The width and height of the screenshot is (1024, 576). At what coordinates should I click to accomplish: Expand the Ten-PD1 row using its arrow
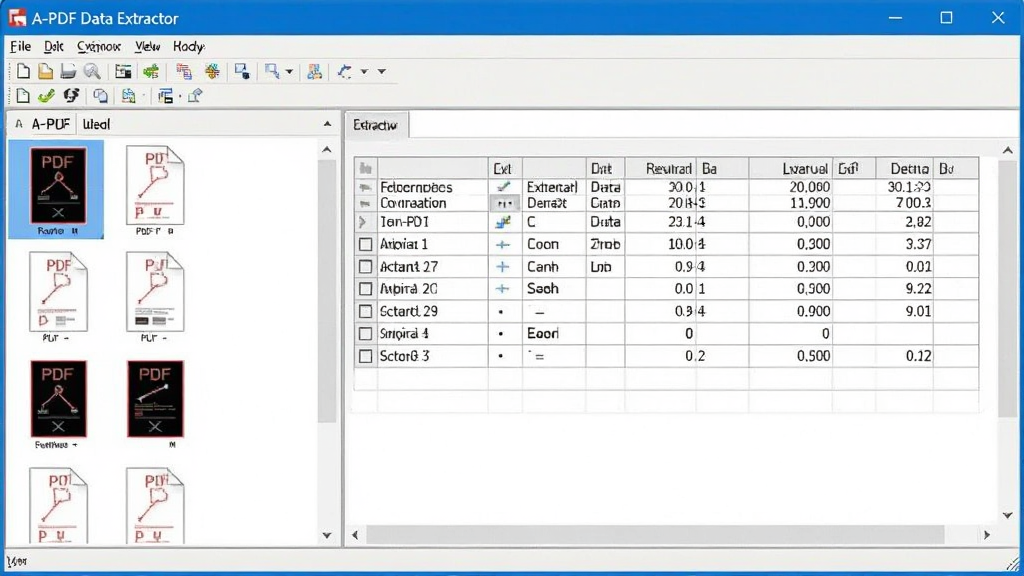(362, 222)
